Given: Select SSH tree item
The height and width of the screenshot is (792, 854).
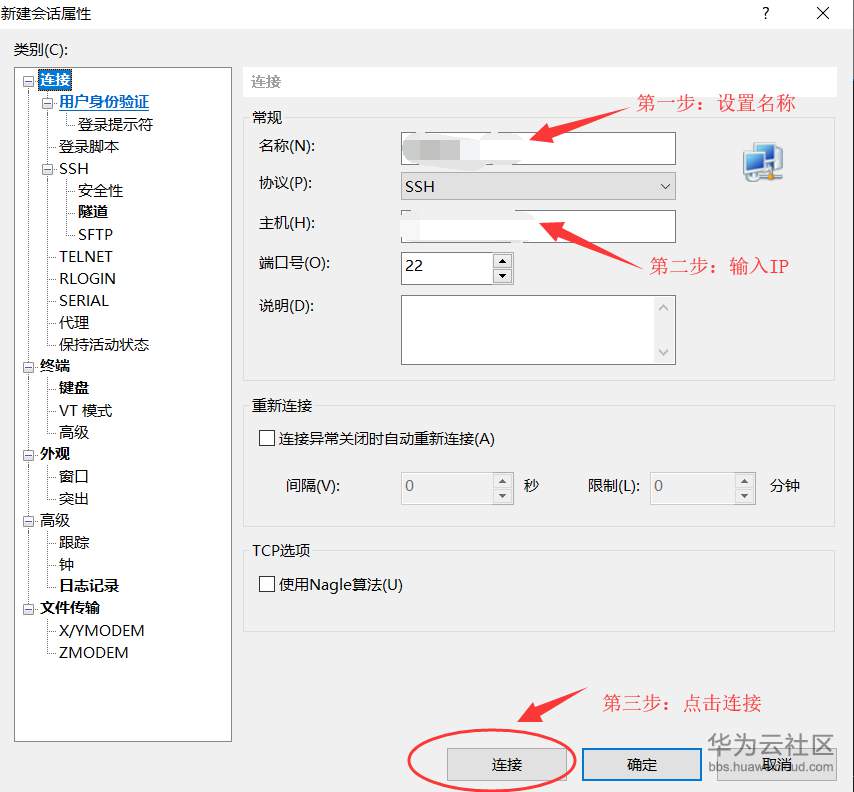Looking at the screenshot, I should click(x=74, y=169).
